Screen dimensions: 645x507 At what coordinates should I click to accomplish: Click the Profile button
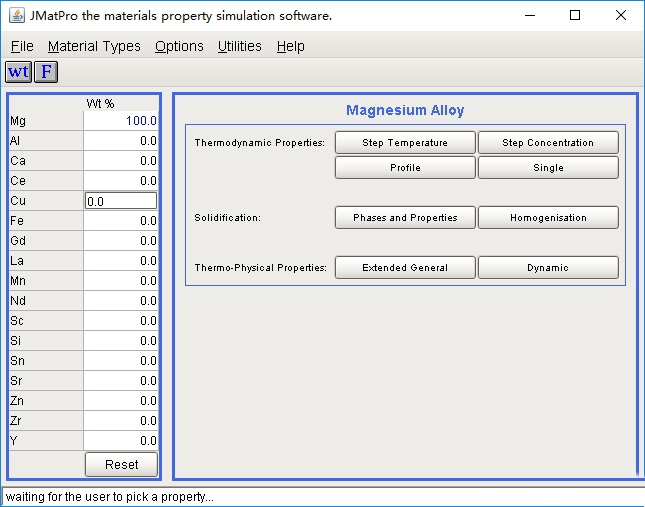tap(405, 168)
